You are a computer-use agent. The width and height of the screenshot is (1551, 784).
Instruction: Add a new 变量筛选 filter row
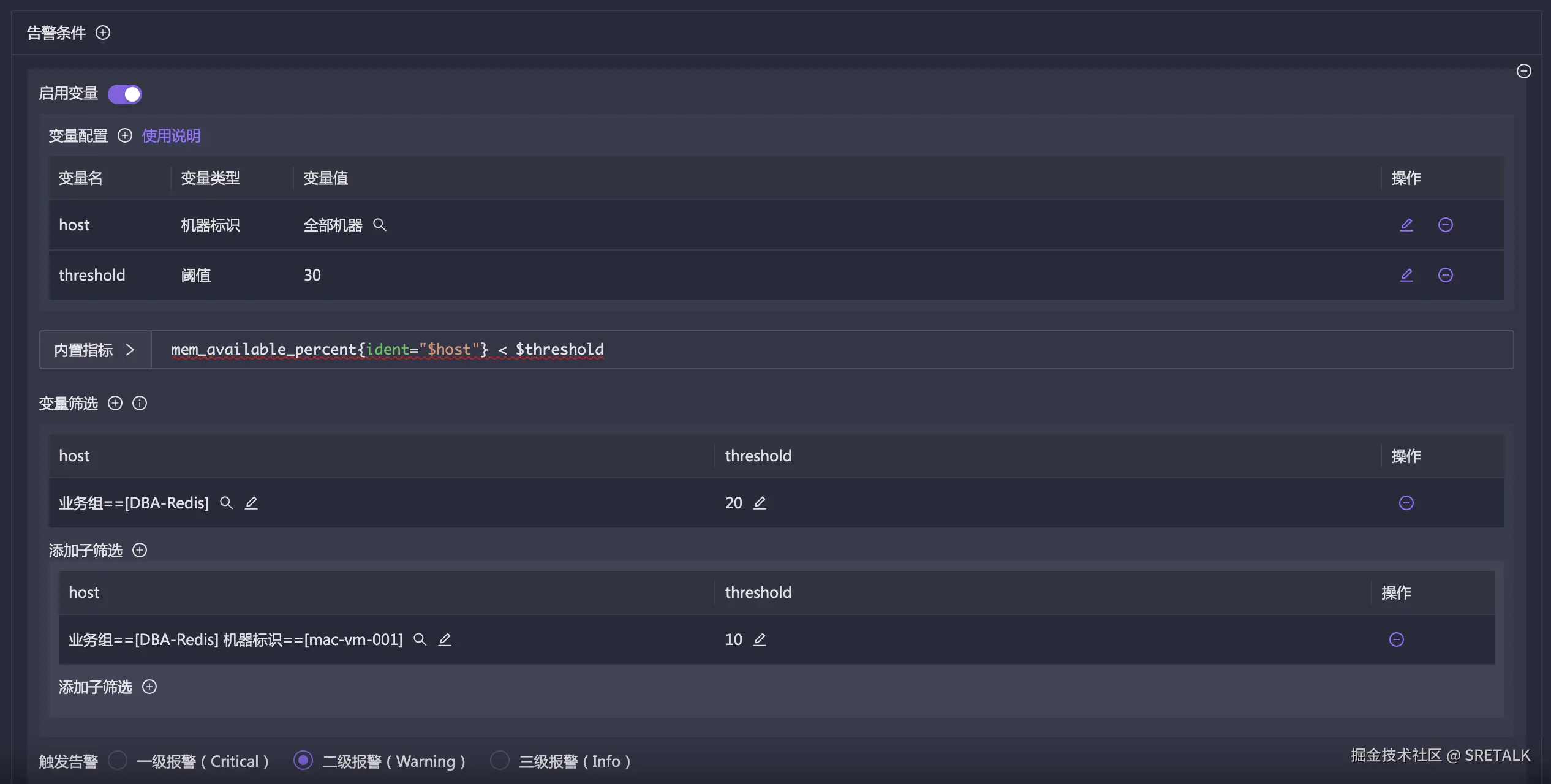115,403
